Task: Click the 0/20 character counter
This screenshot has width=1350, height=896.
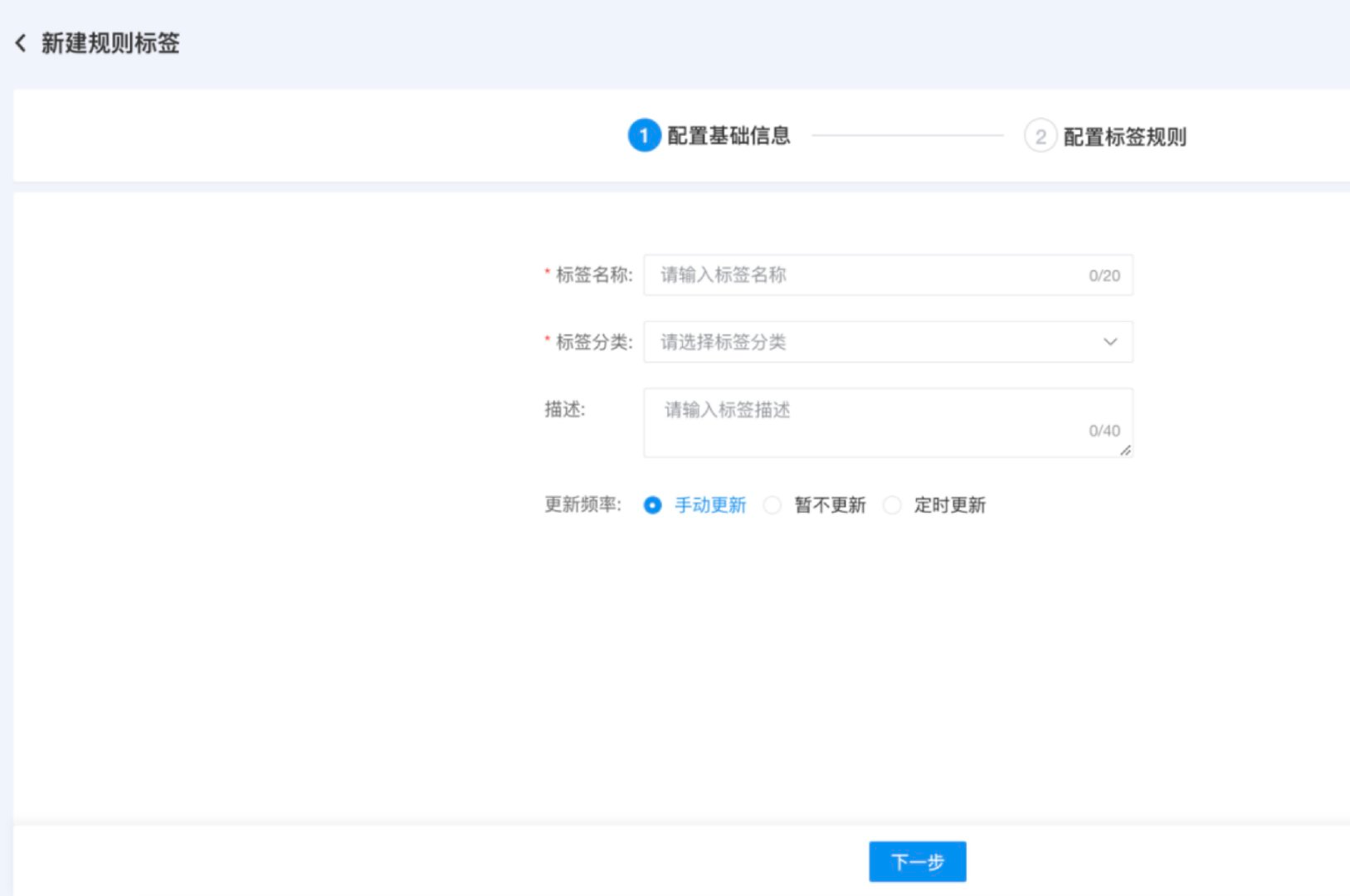Action: click(1104, 276)
